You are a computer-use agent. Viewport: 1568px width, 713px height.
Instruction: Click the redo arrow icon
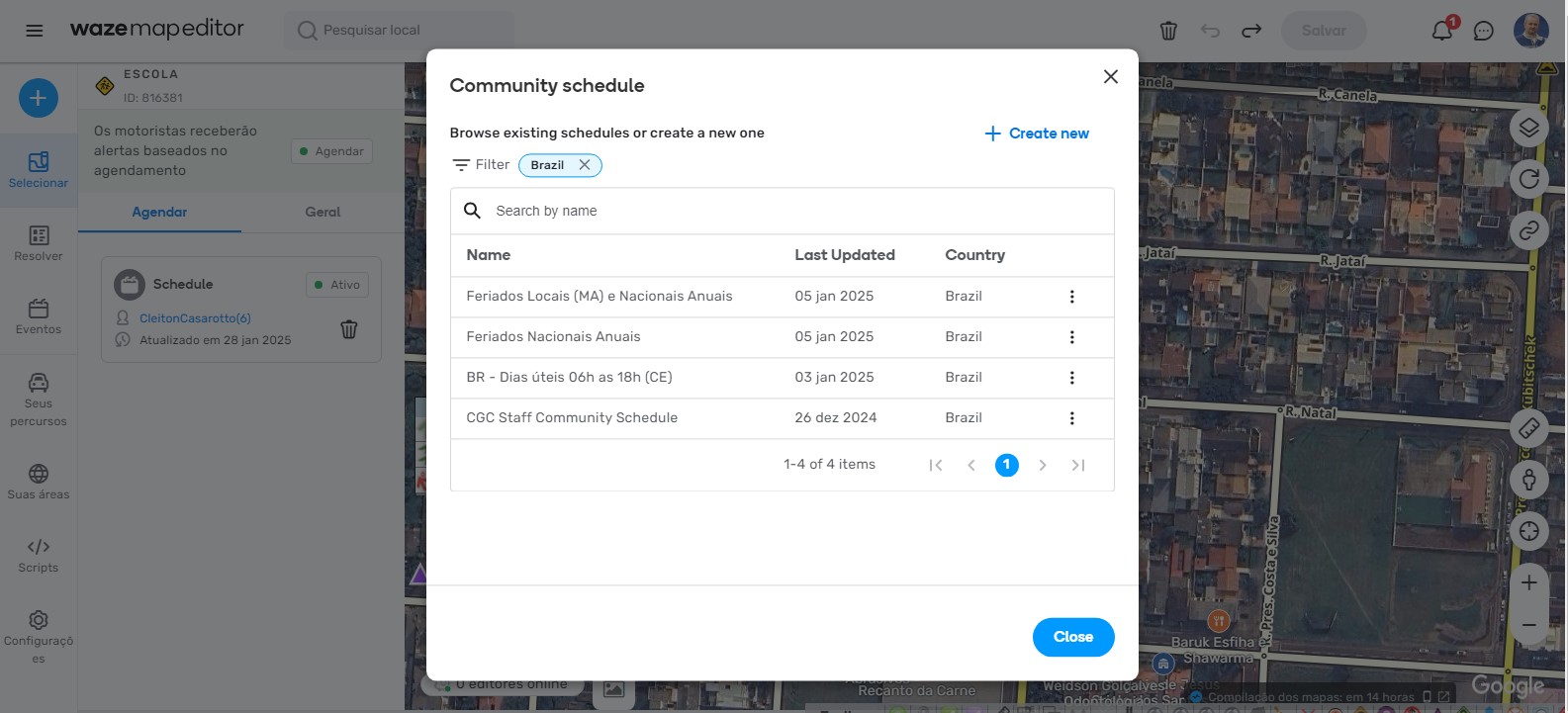1251,31
